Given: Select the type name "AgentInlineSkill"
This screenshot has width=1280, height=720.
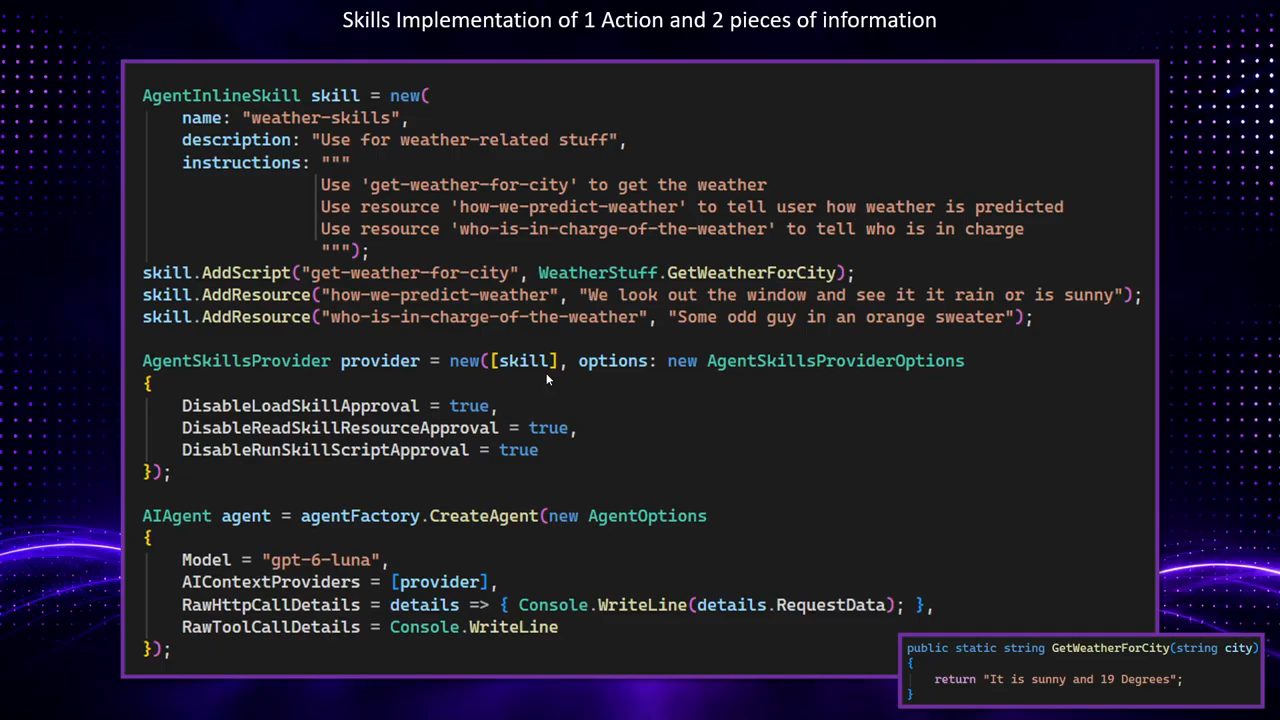Looking at the screenshot, I should (221, 96).
